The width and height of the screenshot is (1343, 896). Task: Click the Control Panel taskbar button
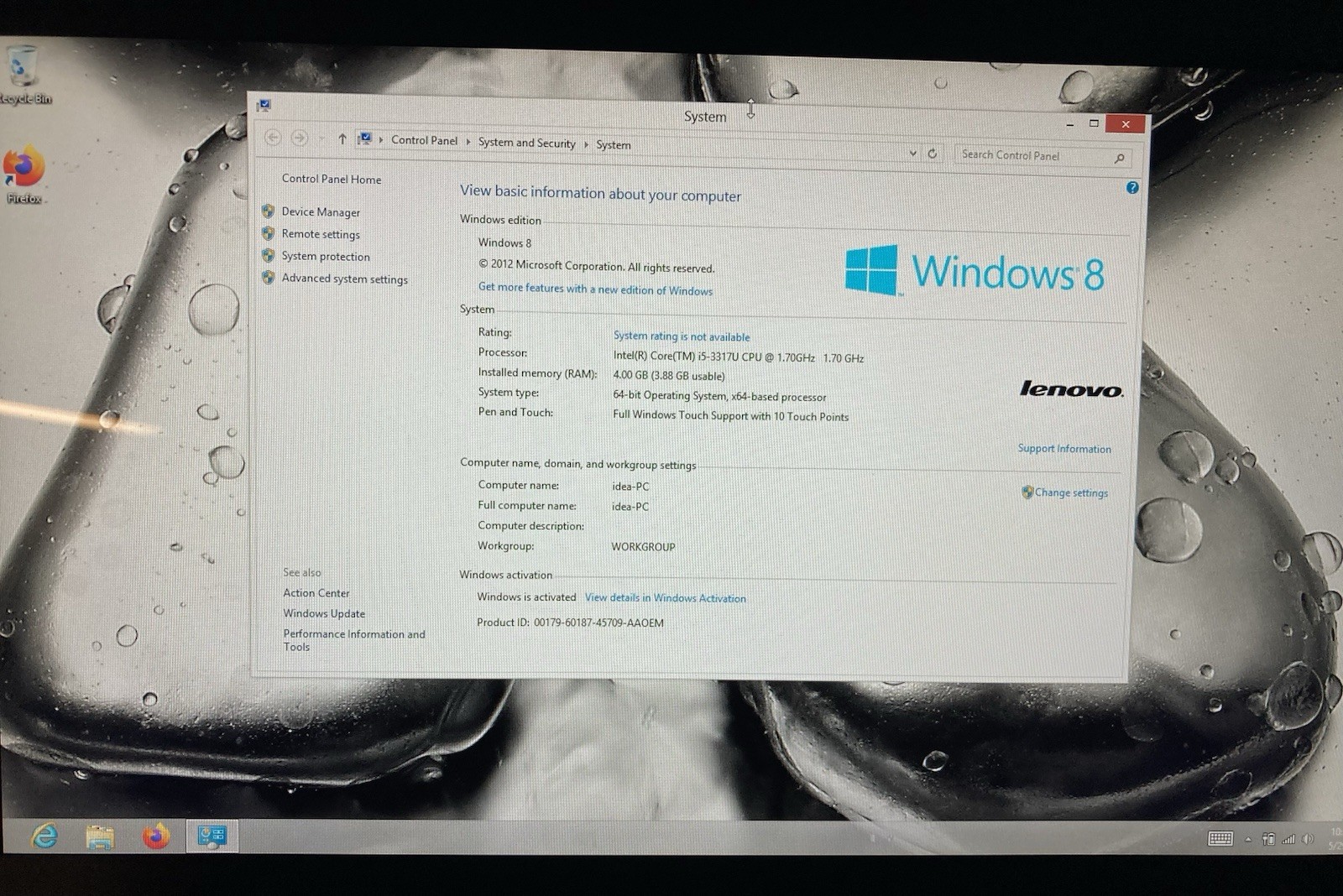pos(212,836)
